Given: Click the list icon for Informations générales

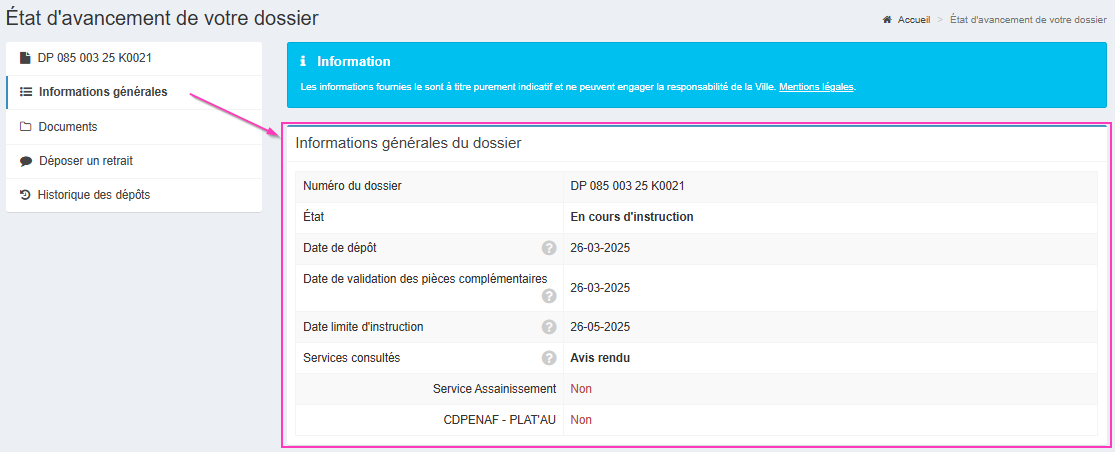Looking at the screenshot, I should pos(26,92).
